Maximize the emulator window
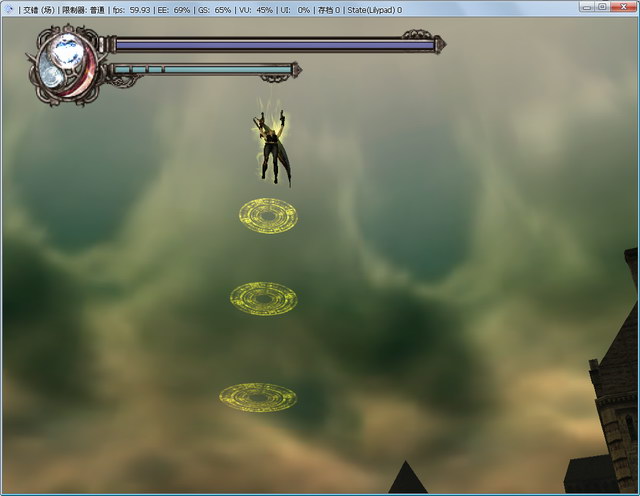The image size is (640, 496). 602,7
